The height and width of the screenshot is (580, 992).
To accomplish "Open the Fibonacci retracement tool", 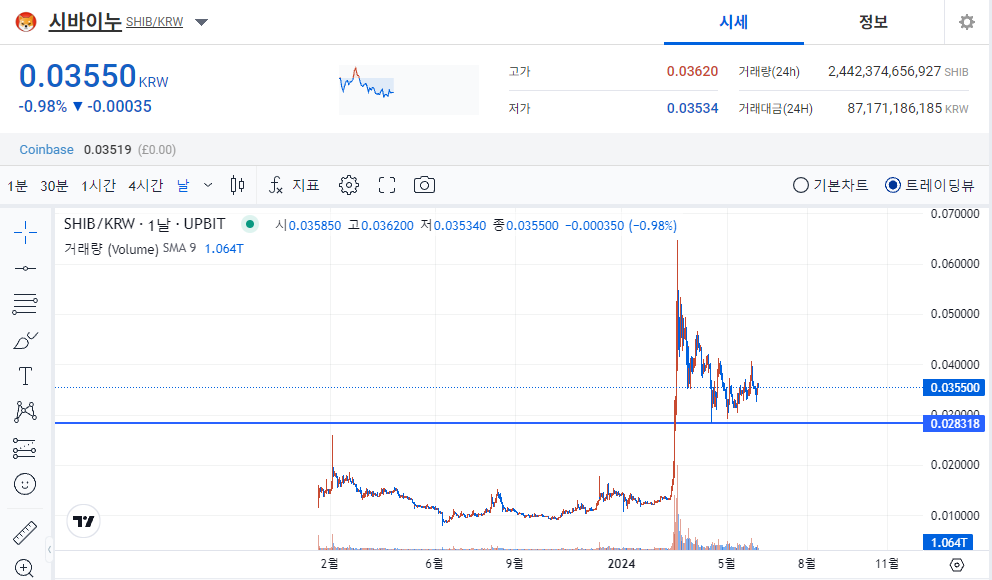I will (25, 304).
